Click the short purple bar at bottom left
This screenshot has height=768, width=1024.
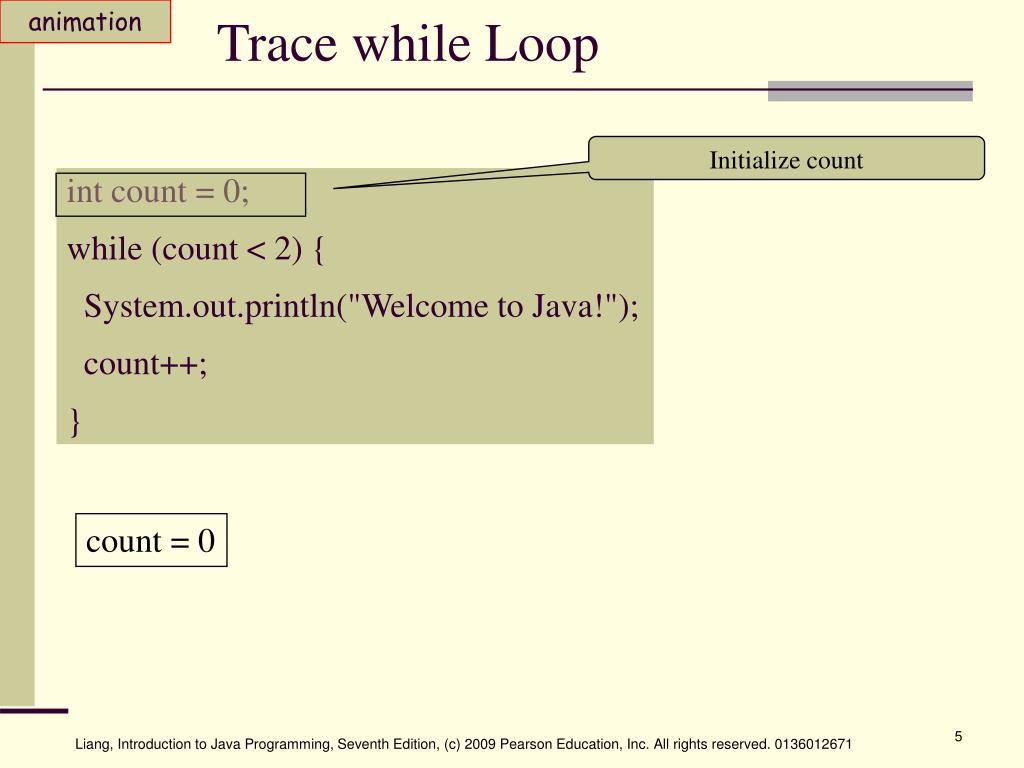[x=34, y=711]
